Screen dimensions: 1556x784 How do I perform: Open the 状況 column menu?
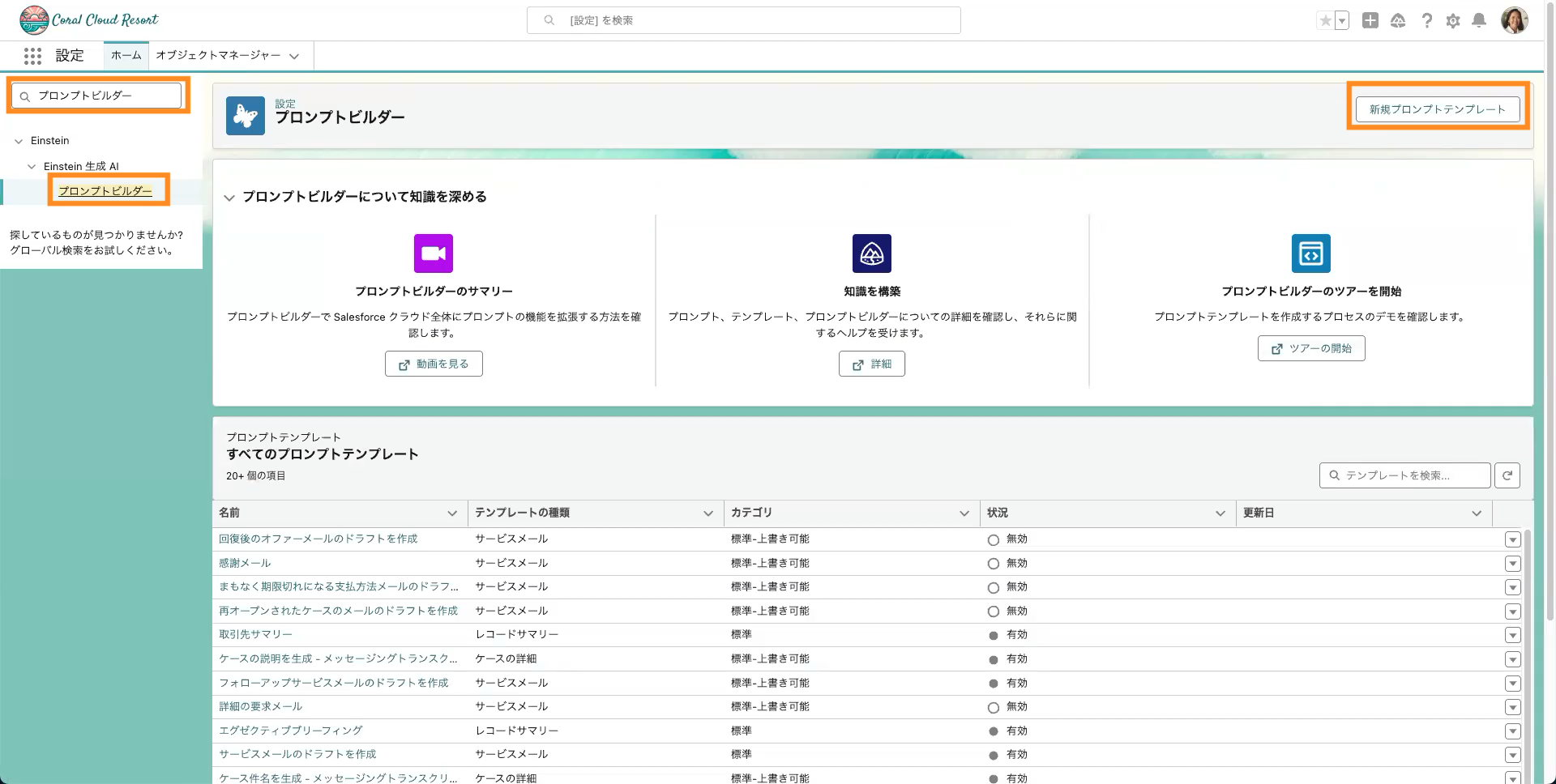tap(1220, 513)
